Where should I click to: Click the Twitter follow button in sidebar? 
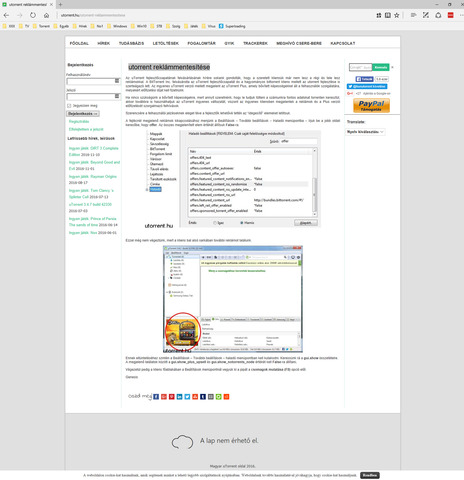tap(367, 86)
